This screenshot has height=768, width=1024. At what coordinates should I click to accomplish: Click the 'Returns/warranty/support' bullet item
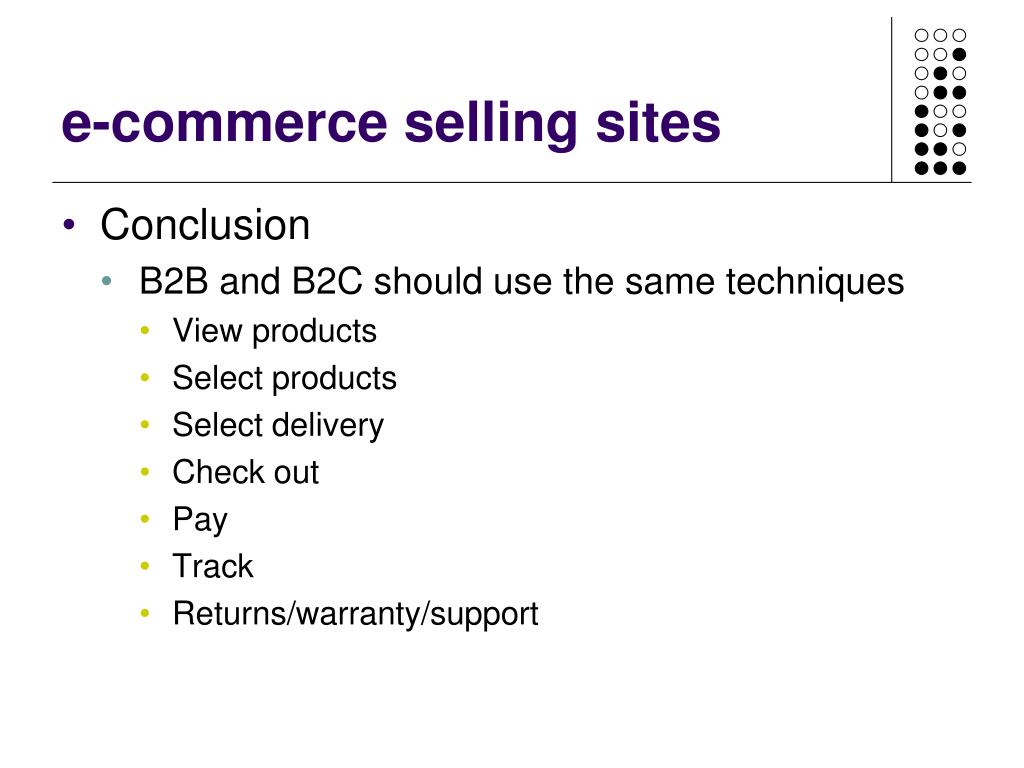pyautogui.click(x=355, y=615)
